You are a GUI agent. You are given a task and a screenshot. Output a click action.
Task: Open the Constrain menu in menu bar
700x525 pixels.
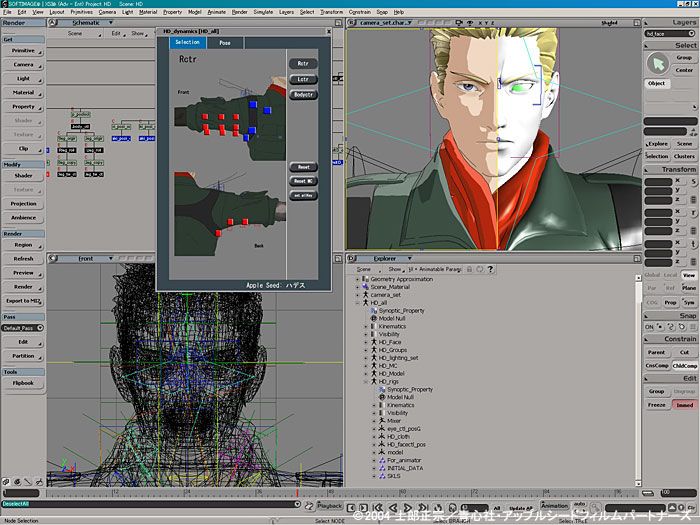coord(359,12)
